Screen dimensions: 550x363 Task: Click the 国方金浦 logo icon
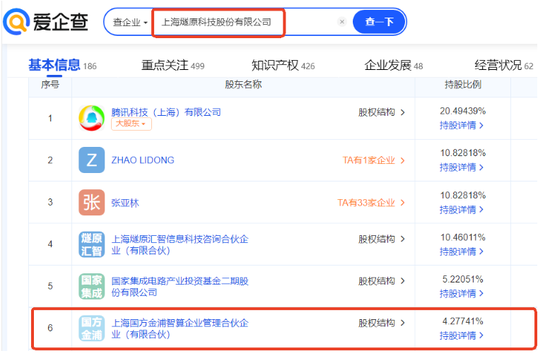92,328
